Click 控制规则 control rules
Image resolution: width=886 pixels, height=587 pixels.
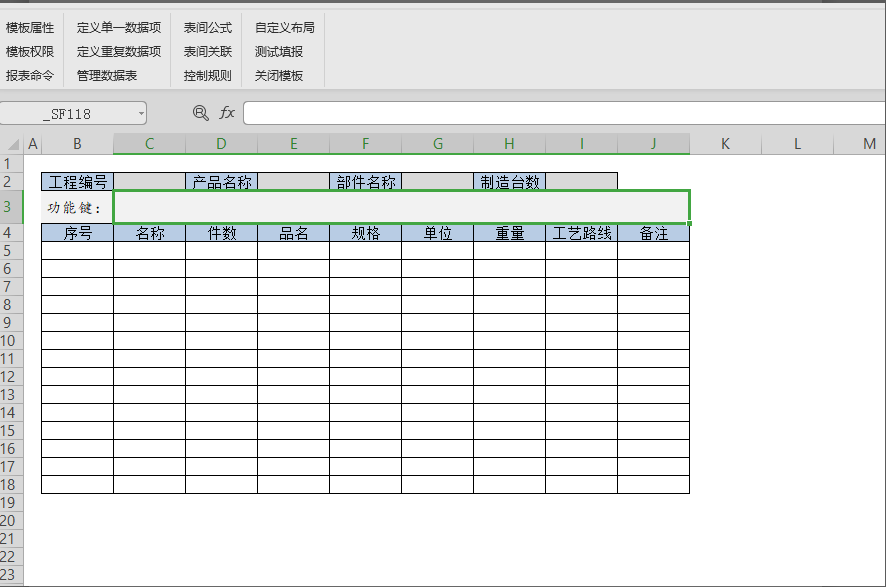207,76
